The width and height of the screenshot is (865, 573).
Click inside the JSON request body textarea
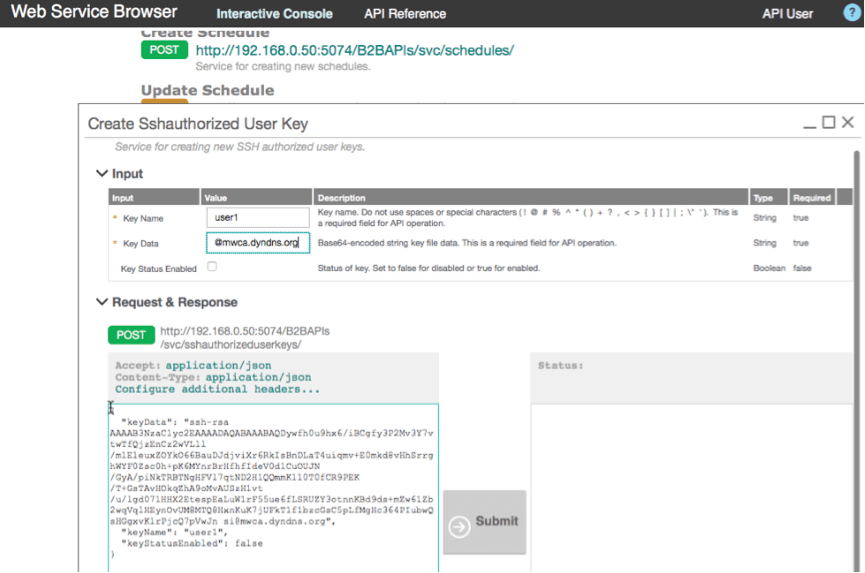(x=274, y=488)
